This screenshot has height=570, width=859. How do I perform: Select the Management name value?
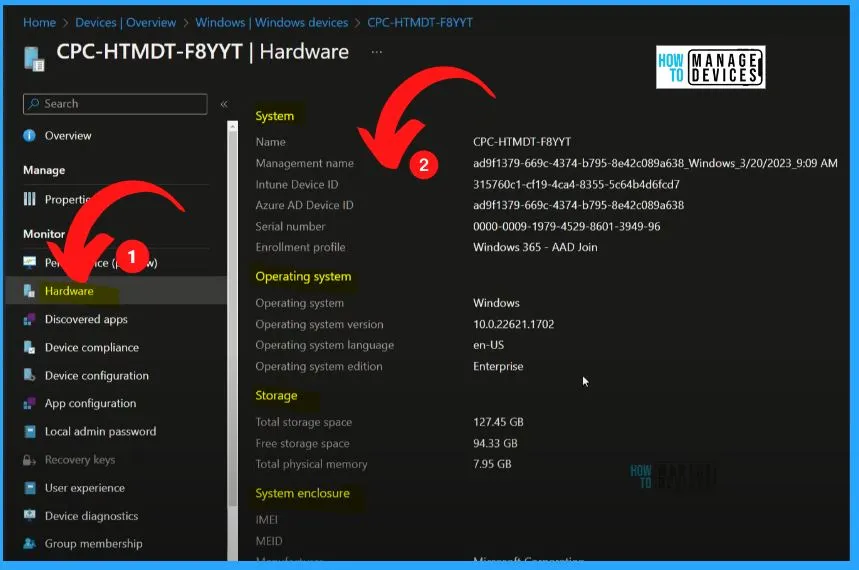tap(655, 163)
